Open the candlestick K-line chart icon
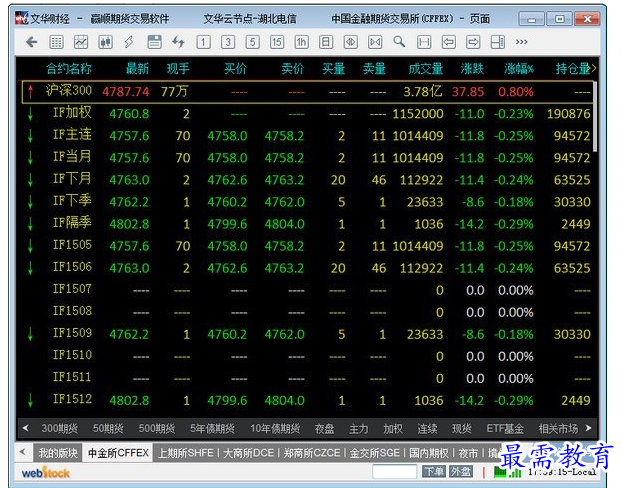 coord(106,42)
